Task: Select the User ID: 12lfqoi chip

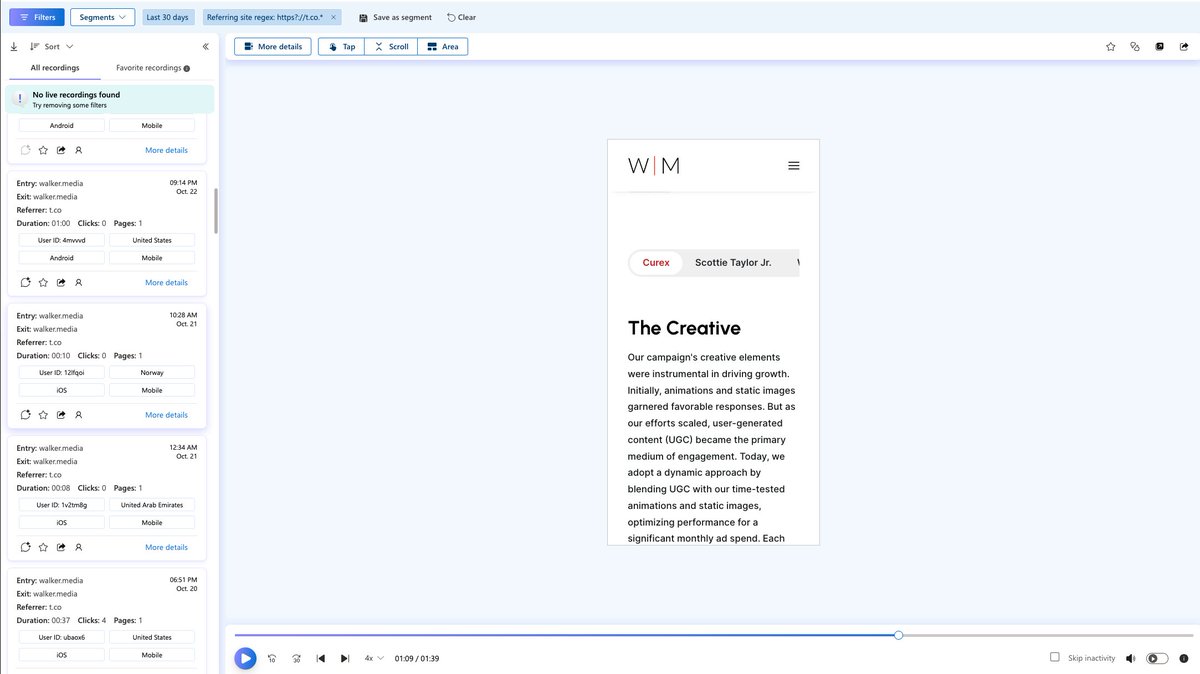Action: click(61, 372)
